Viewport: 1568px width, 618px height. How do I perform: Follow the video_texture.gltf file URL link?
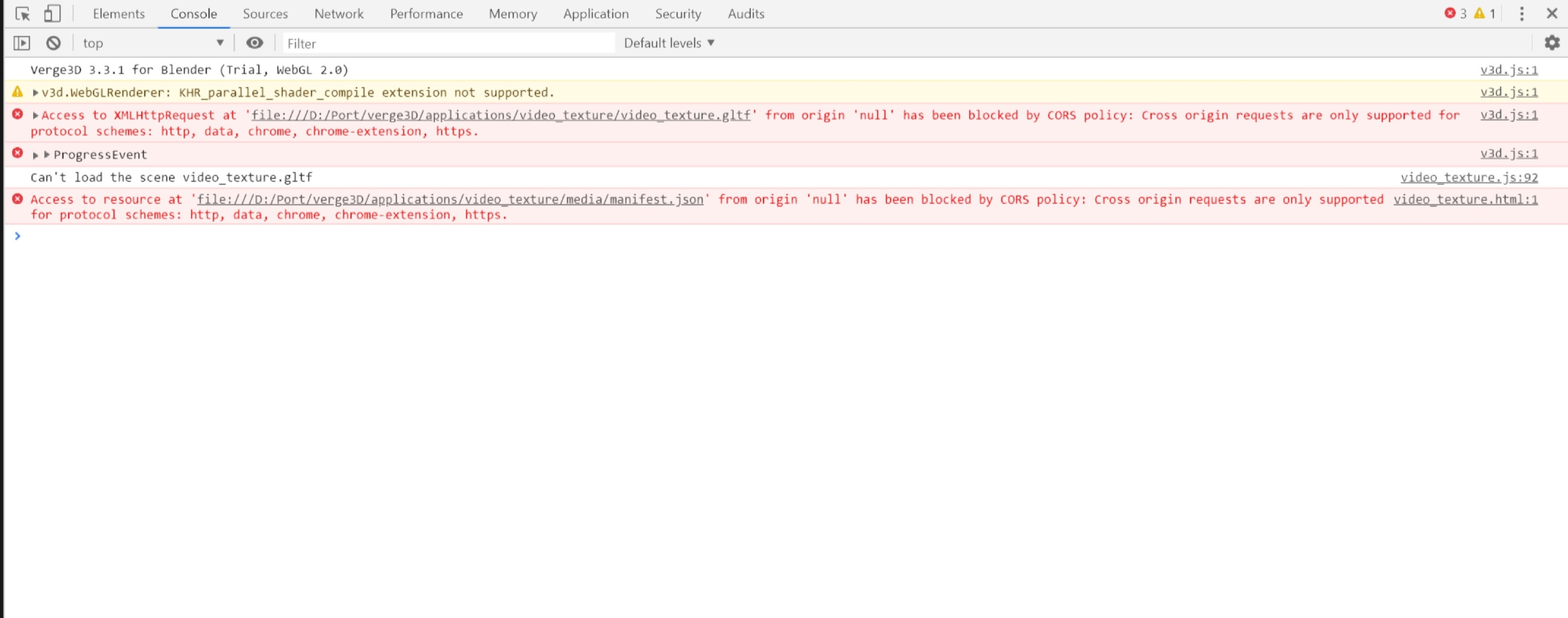point(501,115)
